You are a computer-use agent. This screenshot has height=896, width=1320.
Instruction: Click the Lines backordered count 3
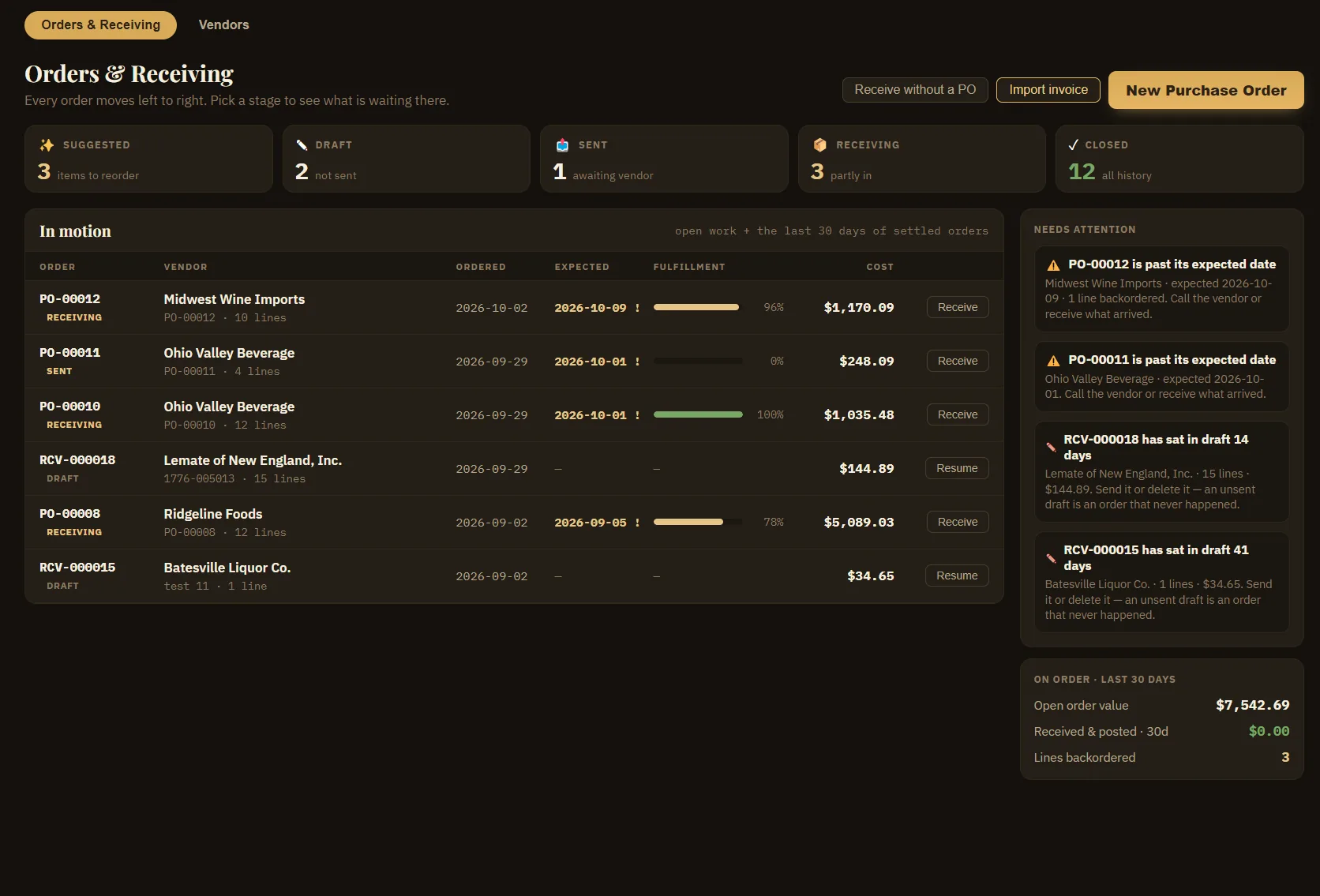1285,757
